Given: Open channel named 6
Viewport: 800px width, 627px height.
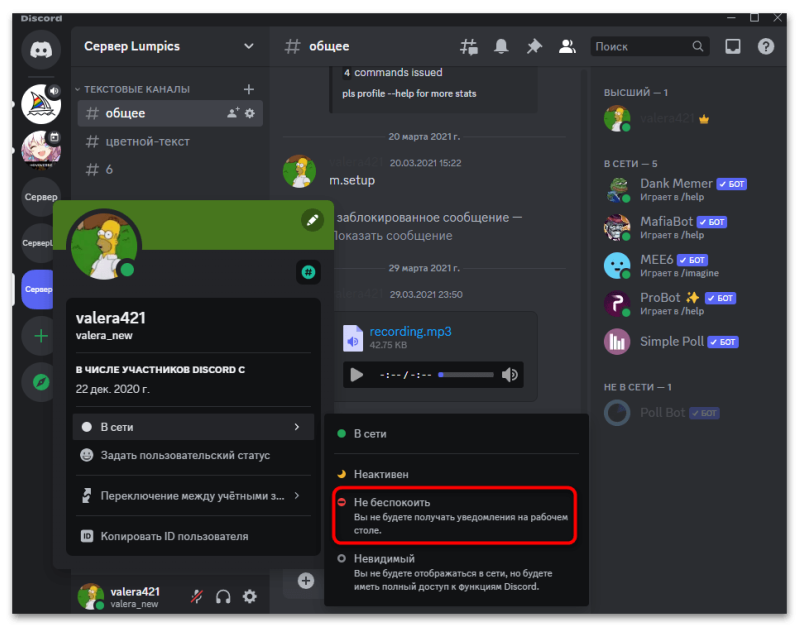Looking at the screenshot, I should point(170,169).
